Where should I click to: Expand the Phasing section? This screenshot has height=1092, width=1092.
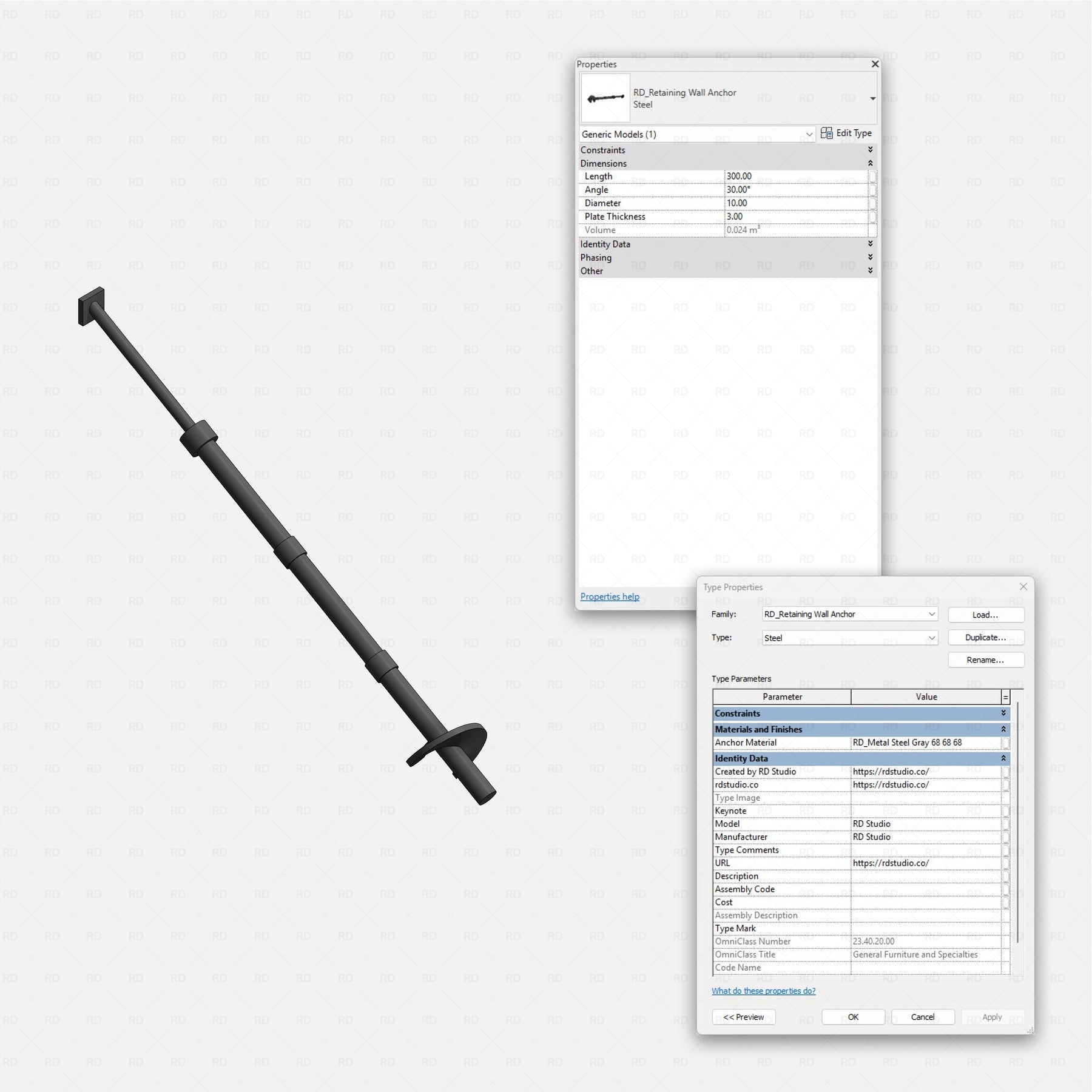pos(870,257)
